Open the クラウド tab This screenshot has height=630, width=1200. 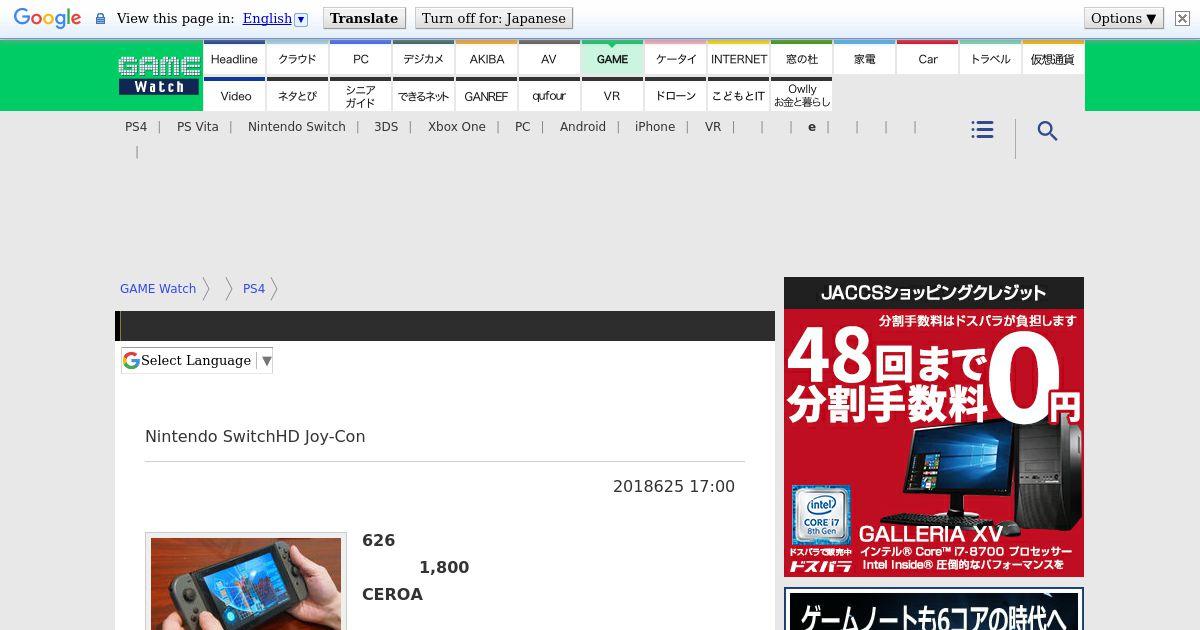point(297,59)
